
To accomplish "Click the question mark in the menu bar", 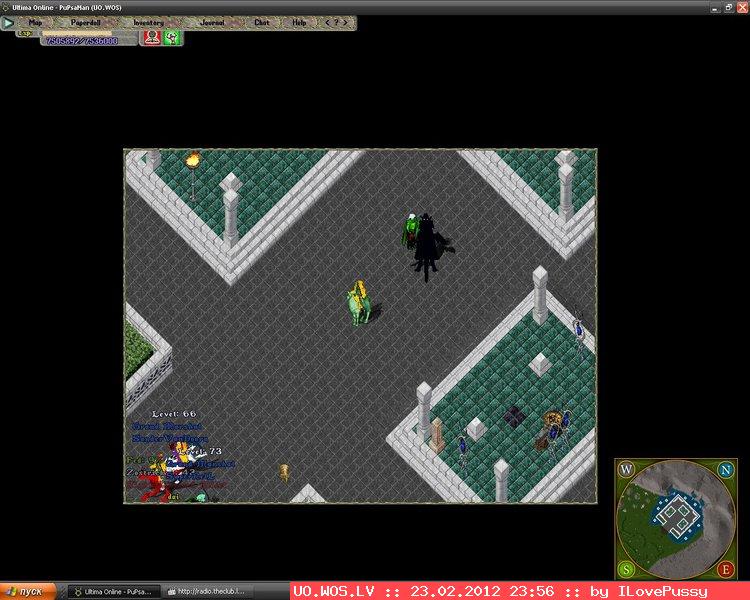I will (336, 22).
